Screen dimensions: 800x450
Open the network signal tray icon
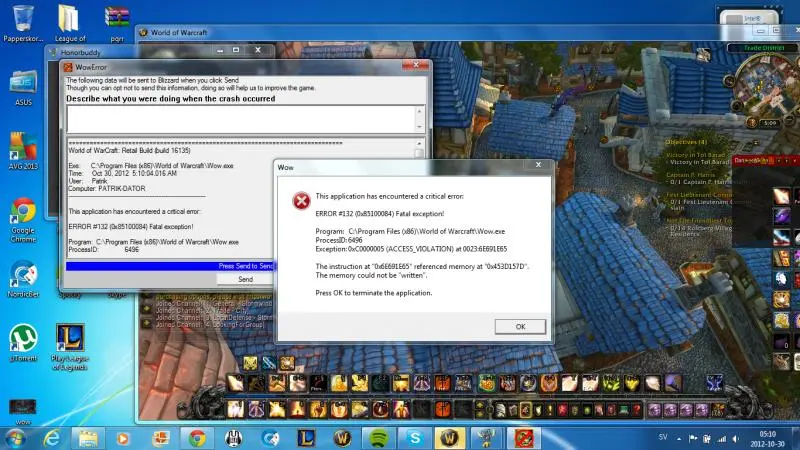pos(721,438)
